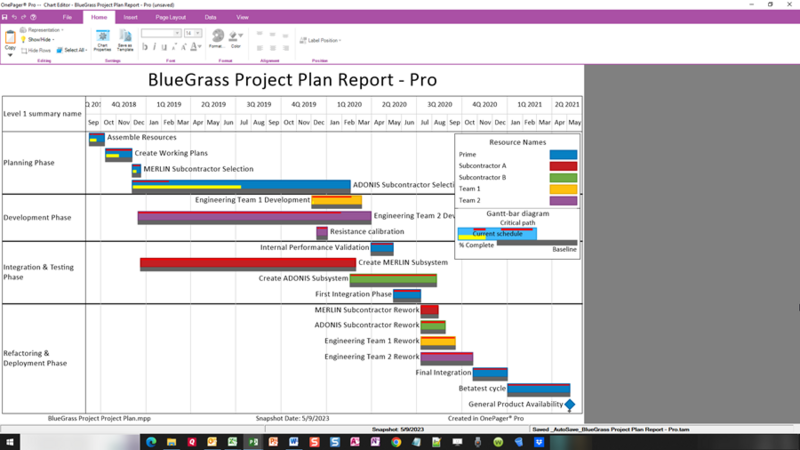Open the Show/Hide dropdown
This screenshot has height=450, width=800.
(x=37, y=40)
